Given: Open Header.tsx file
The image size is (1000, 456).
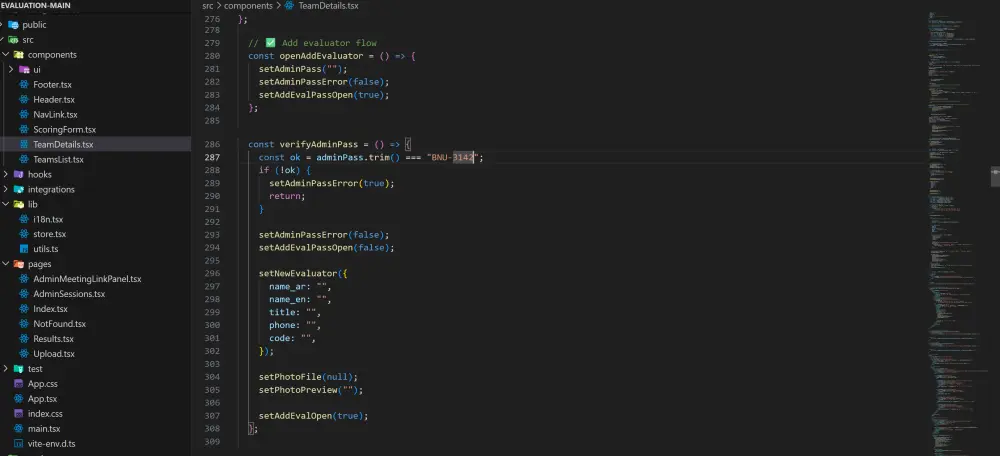Looking at the screenshot, I should click(x=54, y=99).
